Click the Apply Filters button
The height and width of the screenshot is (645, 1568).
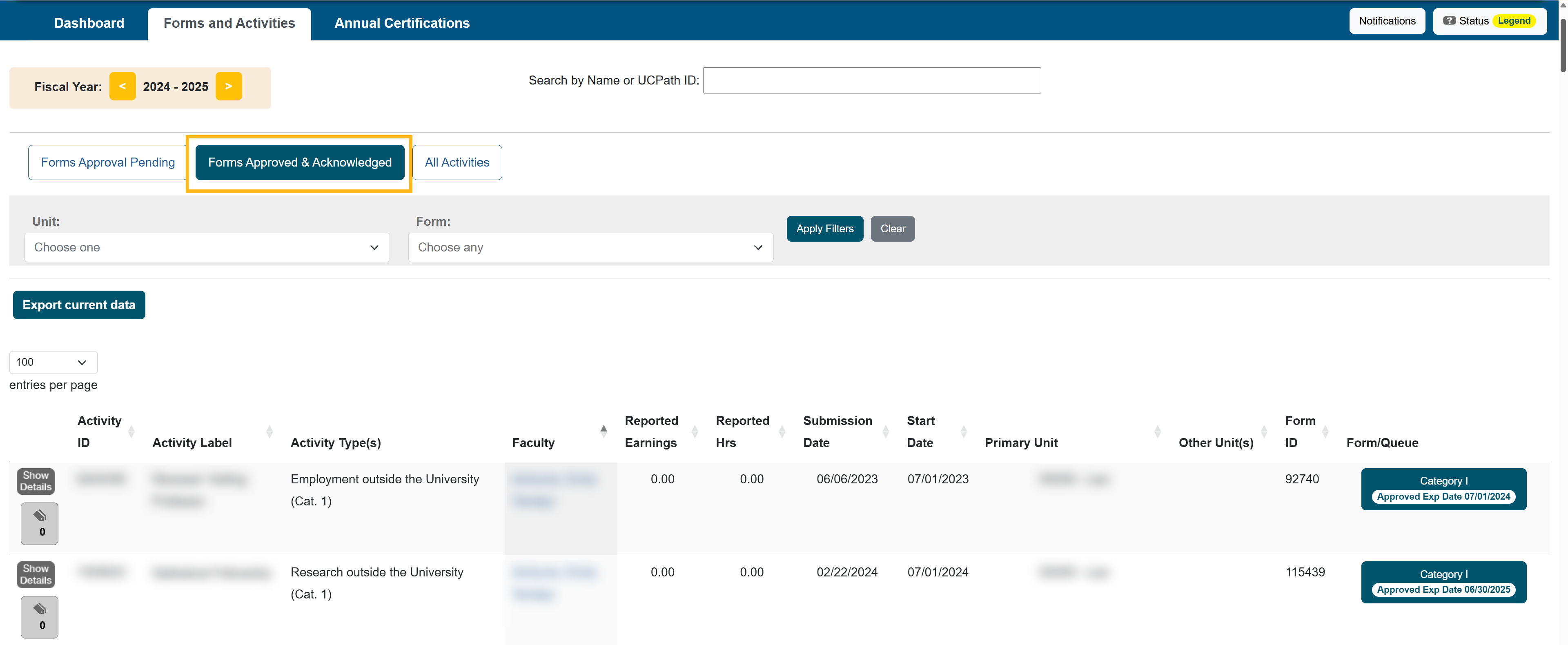click(x=824, y=229)
